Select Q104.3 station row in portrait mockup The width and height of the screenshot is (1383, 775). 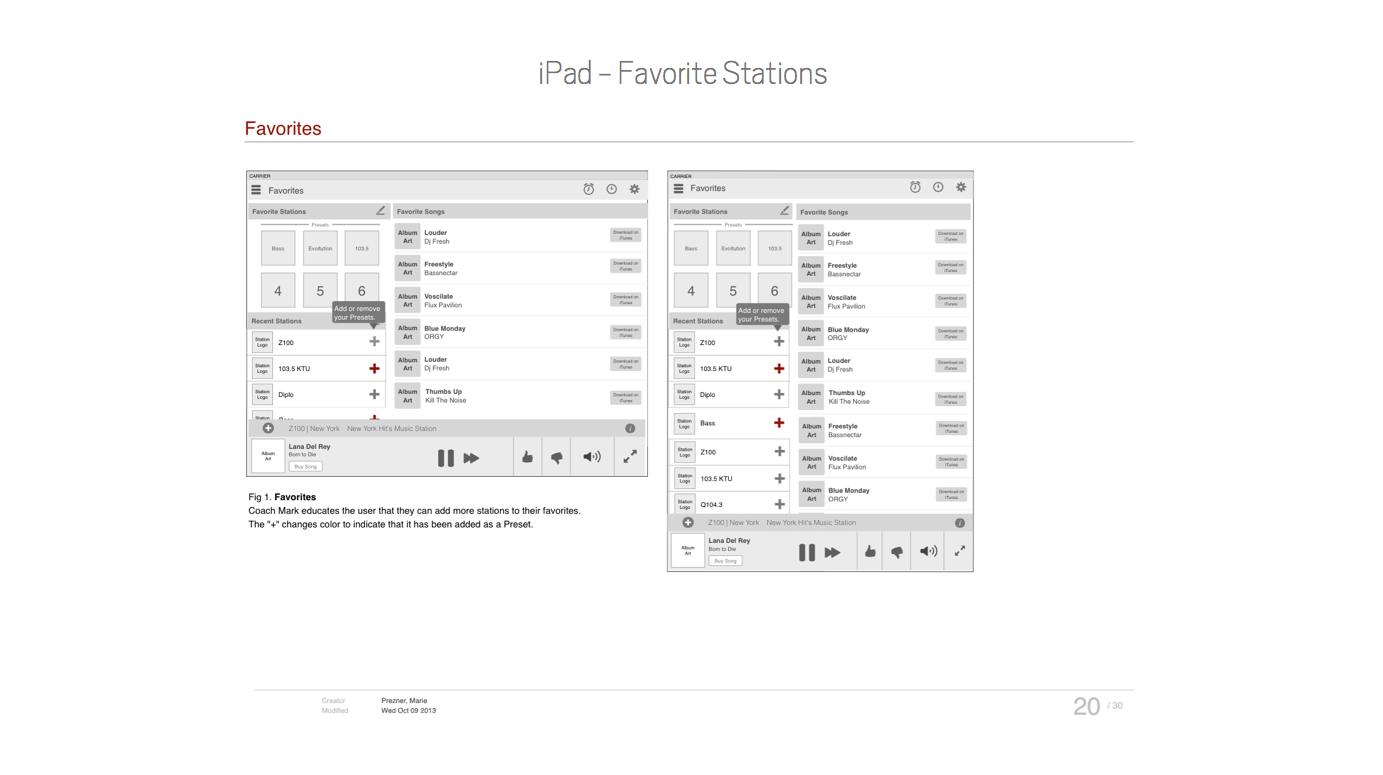(x=730, y=505)
